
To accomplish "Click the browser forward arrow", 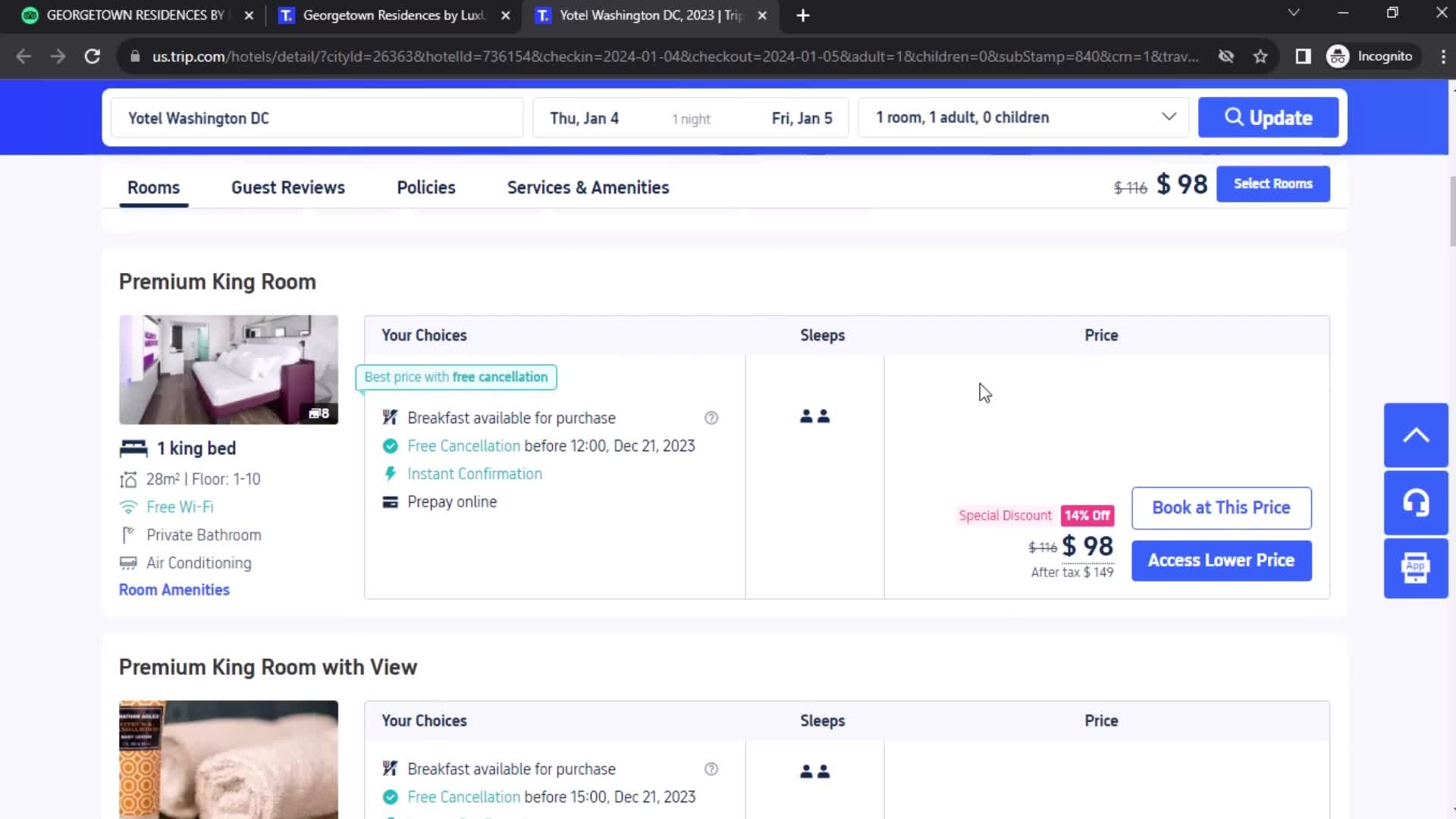I will click(58, 56).
